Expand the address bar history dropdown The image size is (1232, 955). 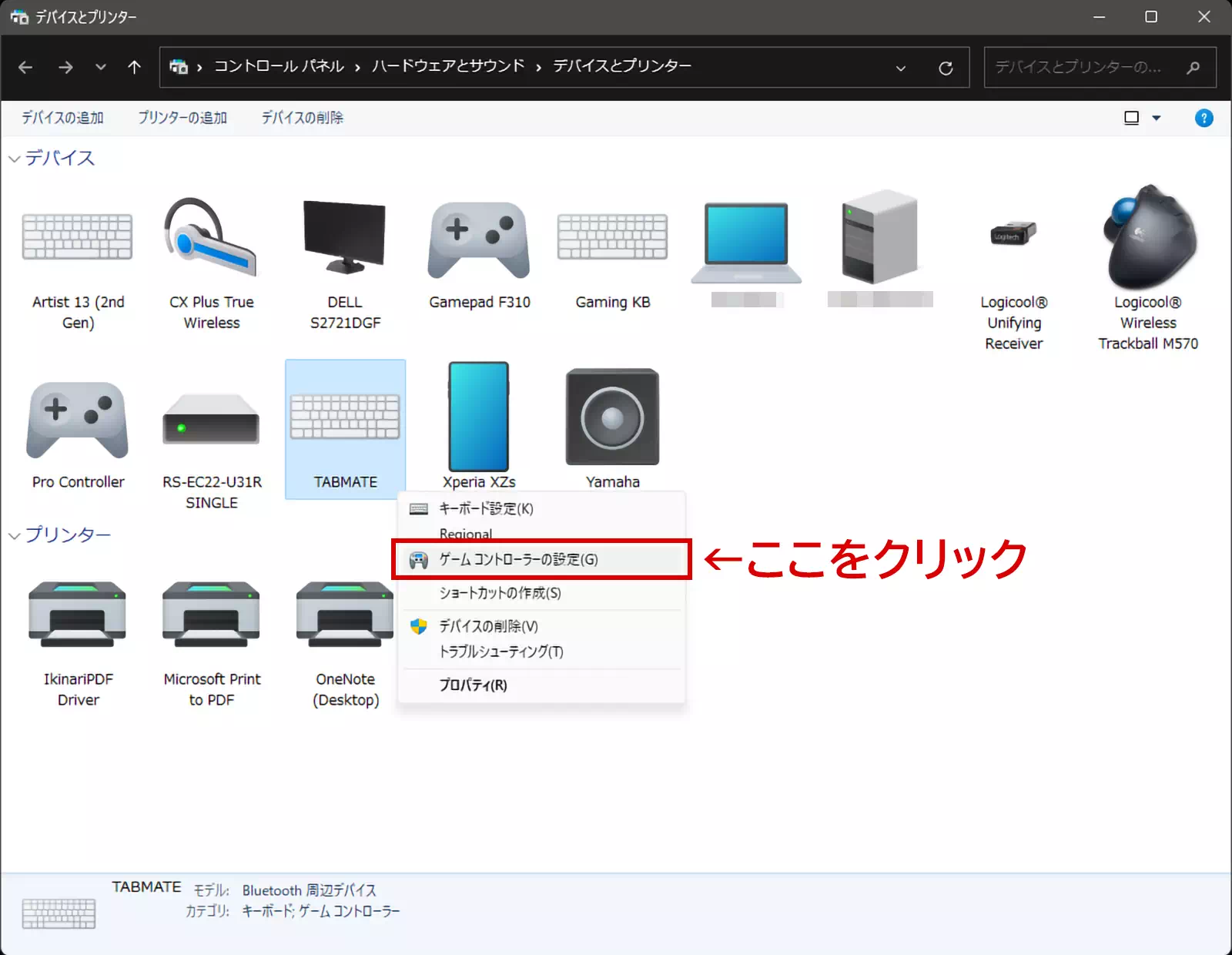pos(900,68)
